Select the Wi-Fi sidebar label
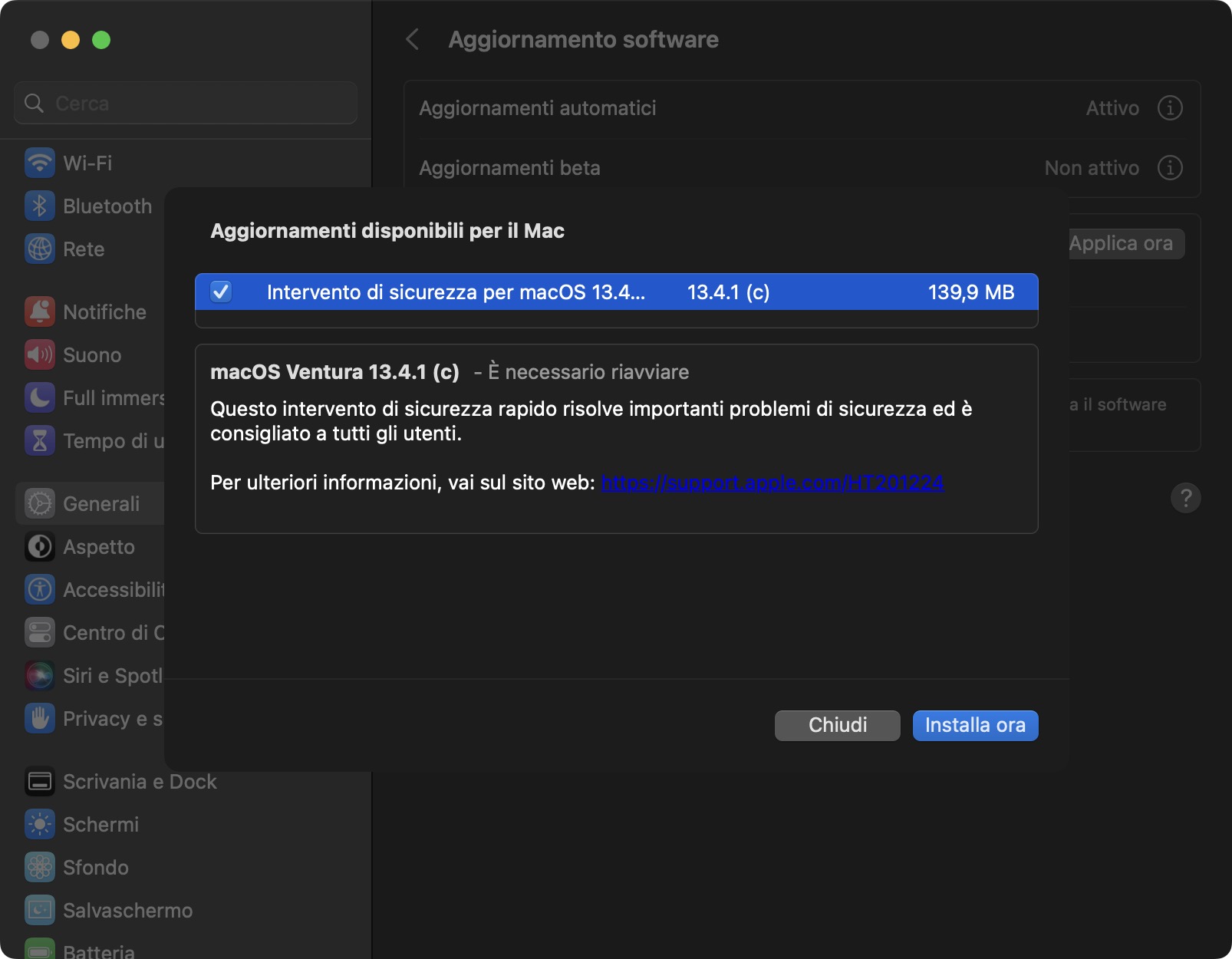The height and width of the screenshot is (959, 1232). click(x=87, y=163)
